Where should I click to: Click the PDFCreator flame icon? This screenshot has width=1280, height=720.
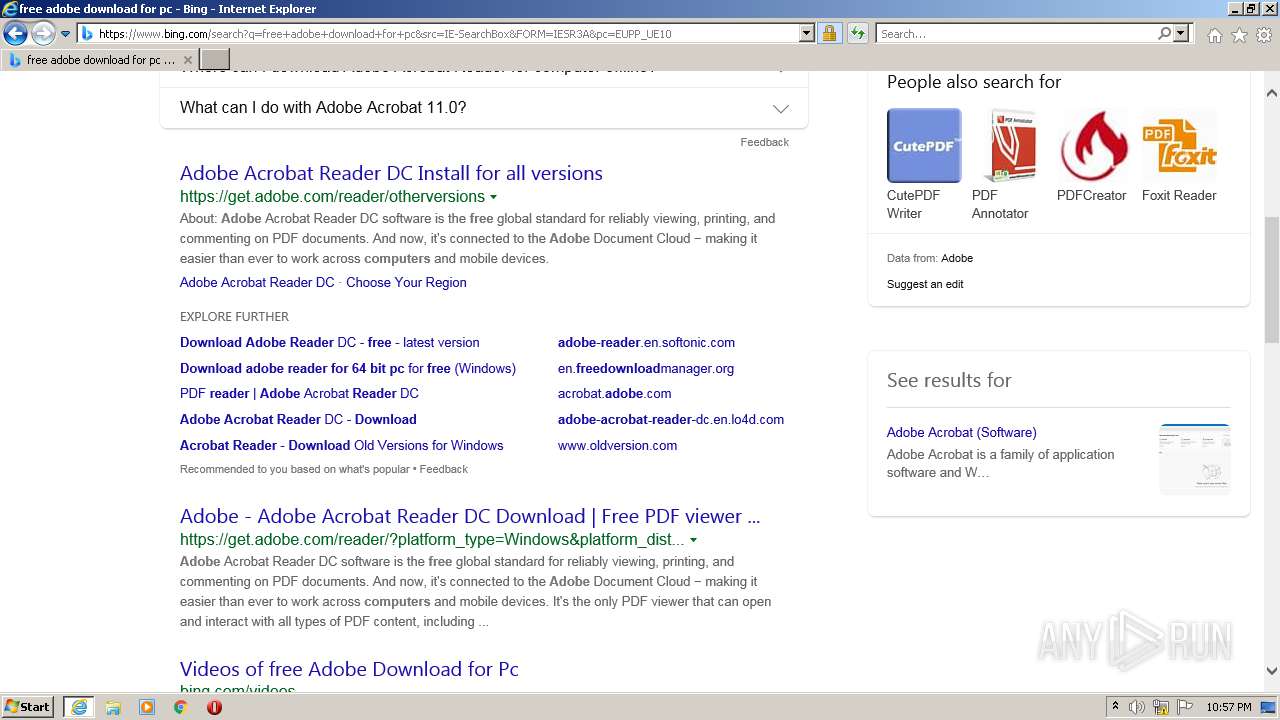click(x=1094, y=145)
